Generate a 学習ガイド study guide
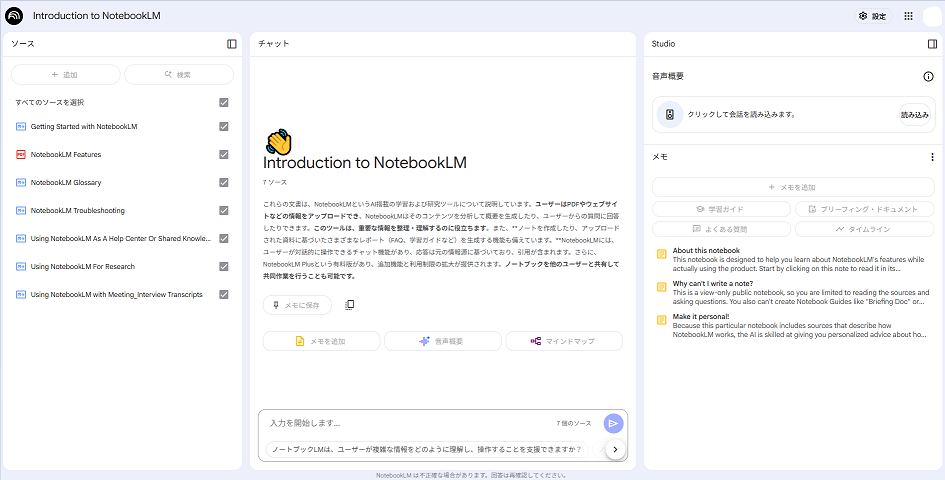Image resolution: width=945 pixels, height=480 pixels. tap(721, 209)
